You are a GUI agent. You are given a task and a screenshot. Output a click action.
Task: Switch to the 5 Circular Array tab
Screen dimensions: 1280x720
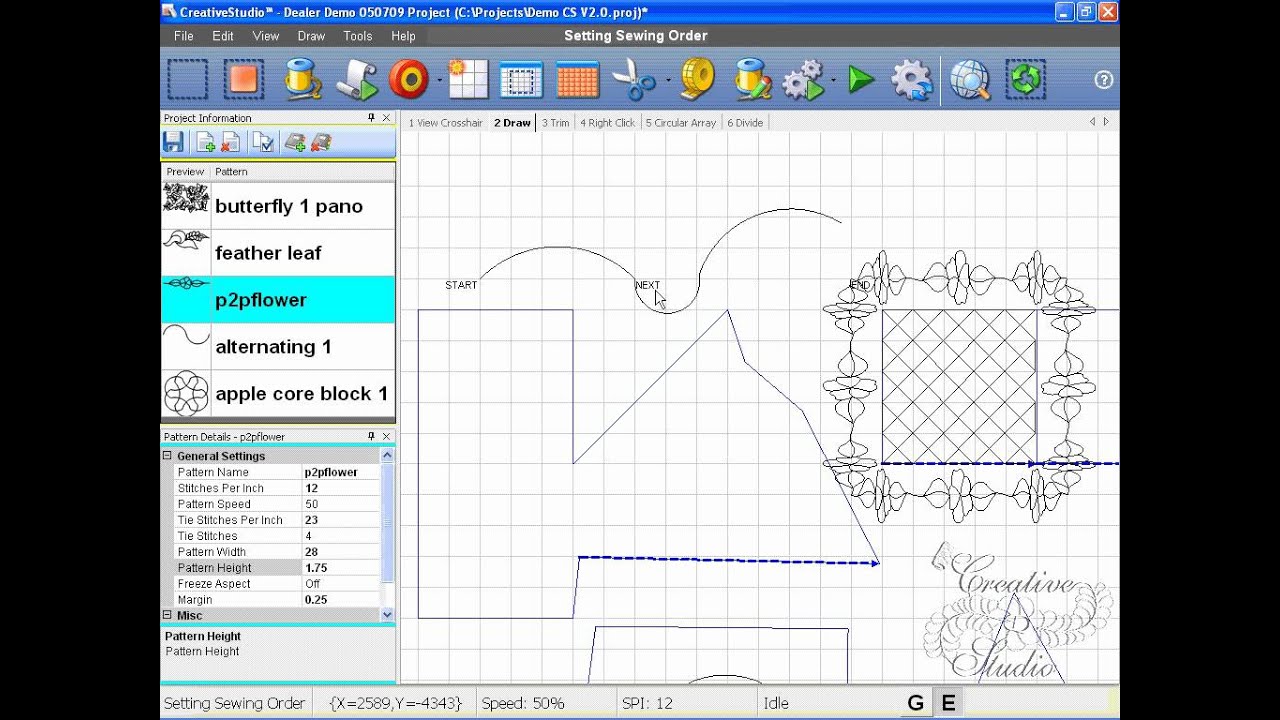click(x=680, y=123)
